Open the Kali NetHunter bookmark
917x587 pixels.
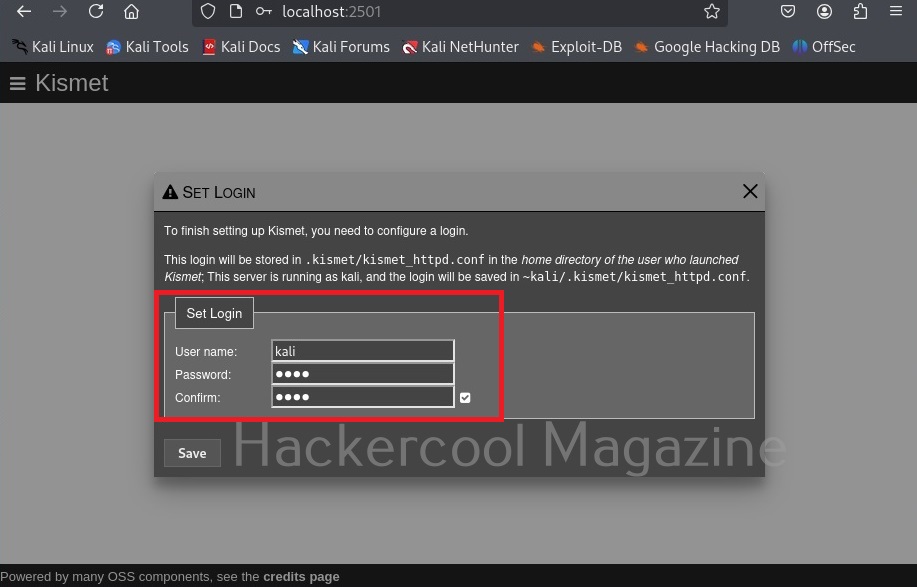point(460,47)
